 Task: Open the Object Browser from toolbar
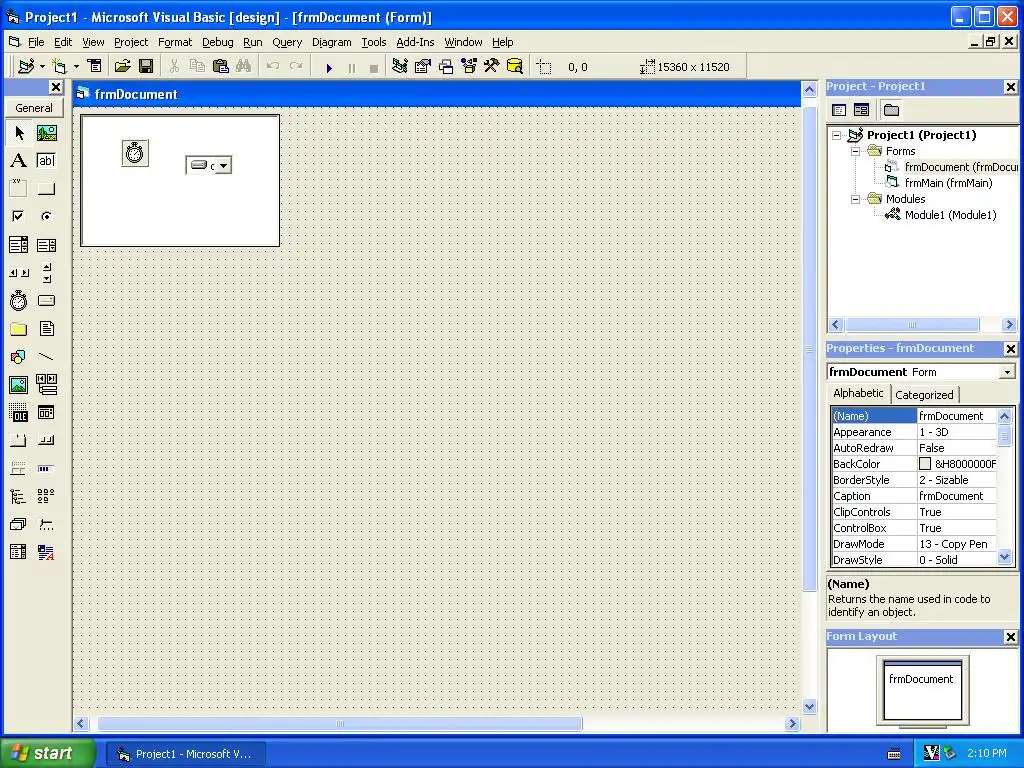tap(469, 66)
